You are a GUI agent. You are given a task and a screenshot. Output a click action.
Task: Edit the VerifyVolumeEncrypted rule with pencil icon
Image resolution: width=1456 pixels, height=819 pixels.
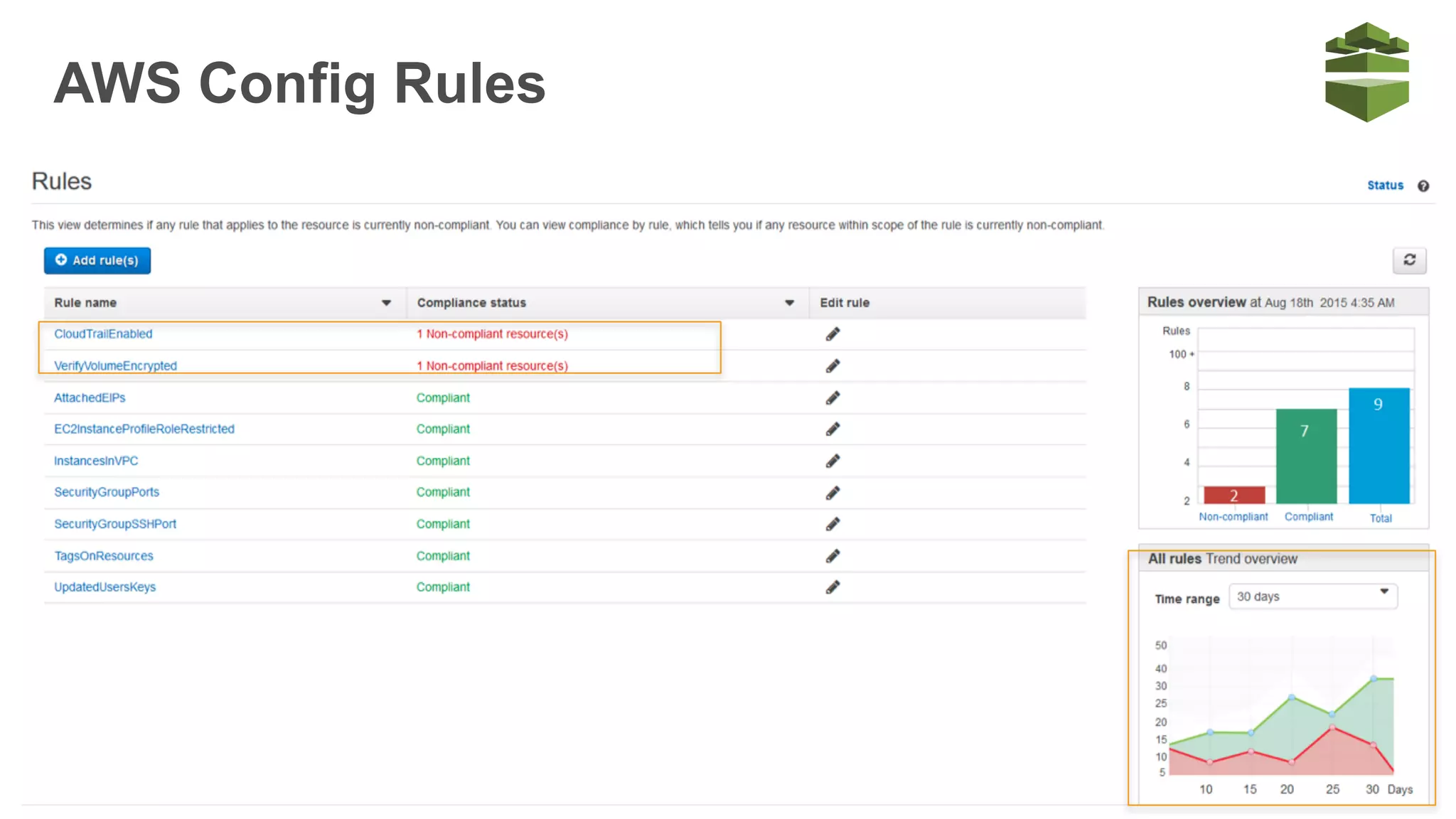[833, 366]
